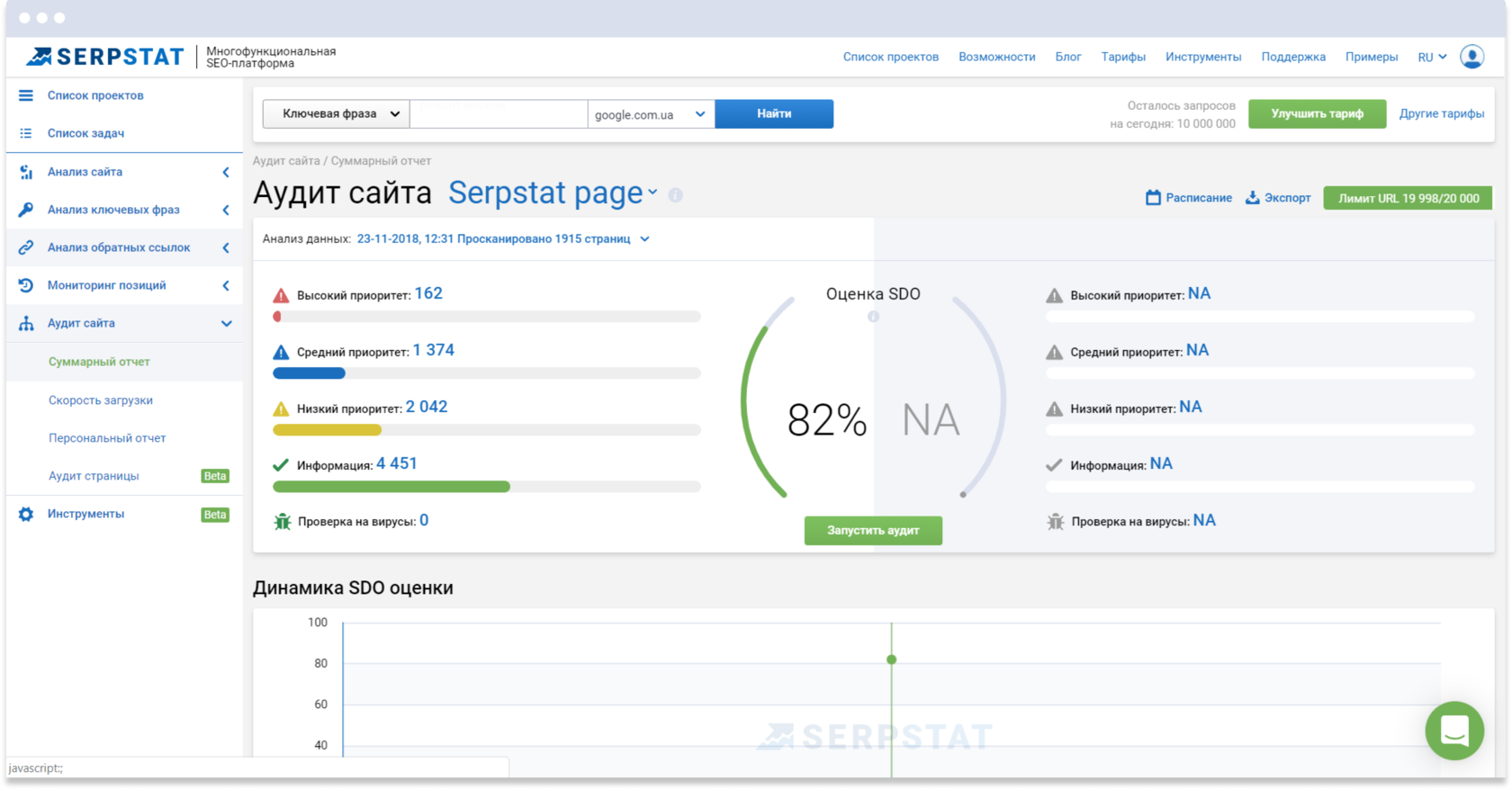Click the info icon beside Serpstat page title
This screenshot has width=1512, height=790.
(x=676, y=195)
